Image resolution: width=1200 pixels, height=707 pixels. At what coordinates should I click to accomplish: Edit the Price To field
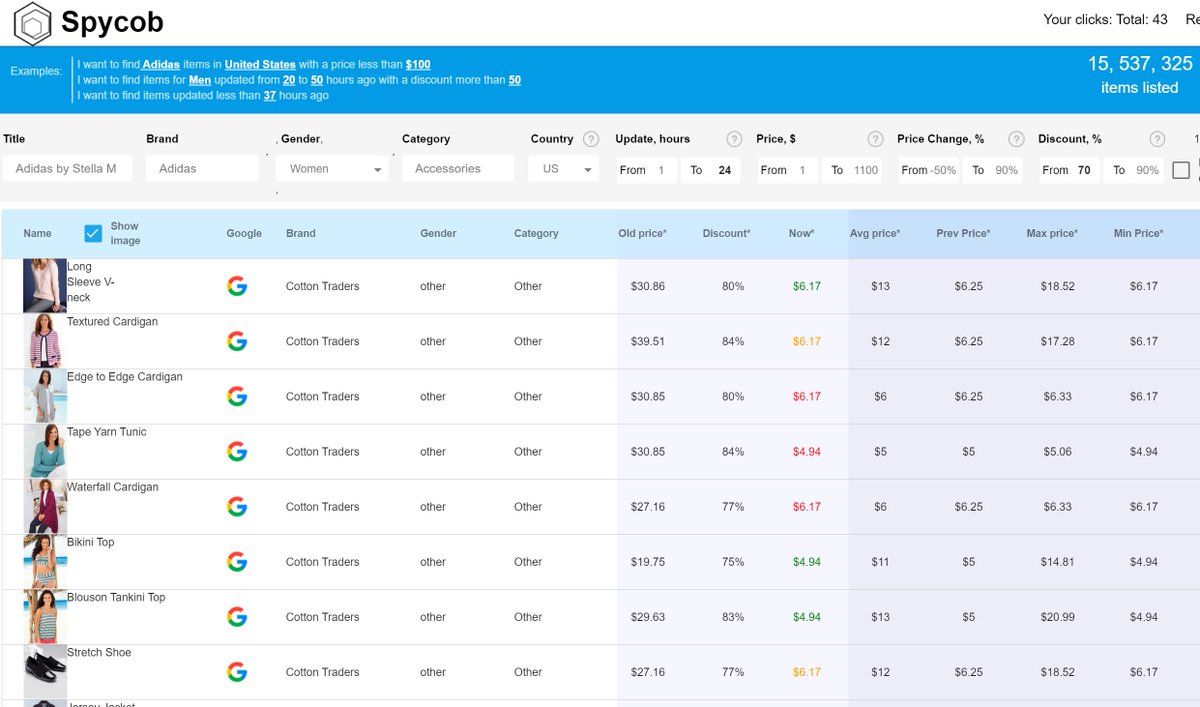pyautogui.click(x=853, y=170)
